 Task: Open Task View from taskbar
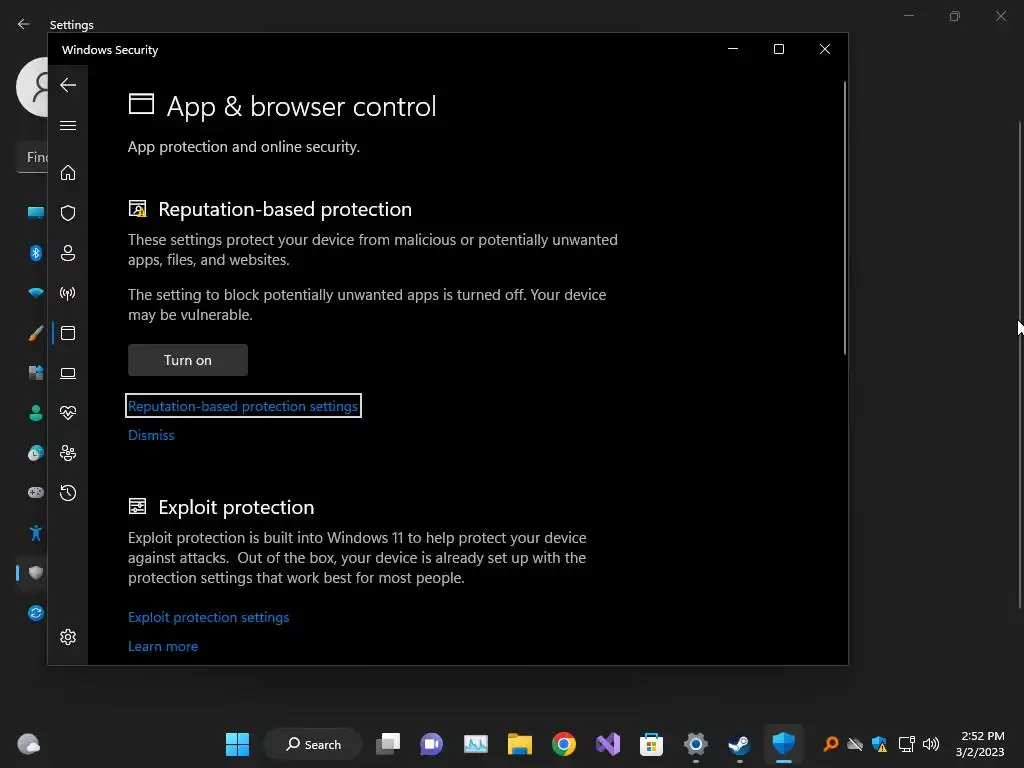[388, 744]
